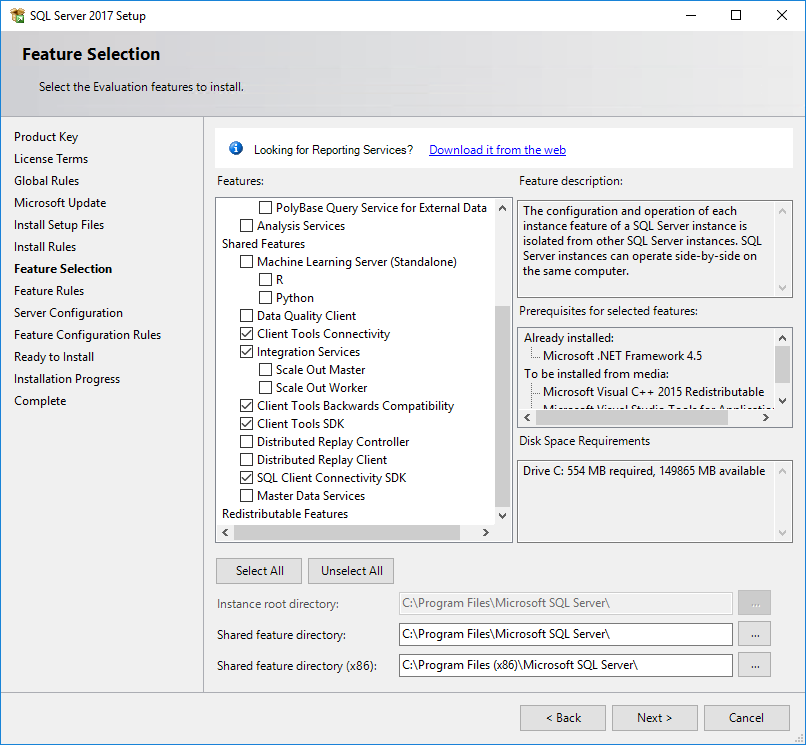Uncheck Client Tools Connectivity
The image size is (806, 745).
coord(246,334)
